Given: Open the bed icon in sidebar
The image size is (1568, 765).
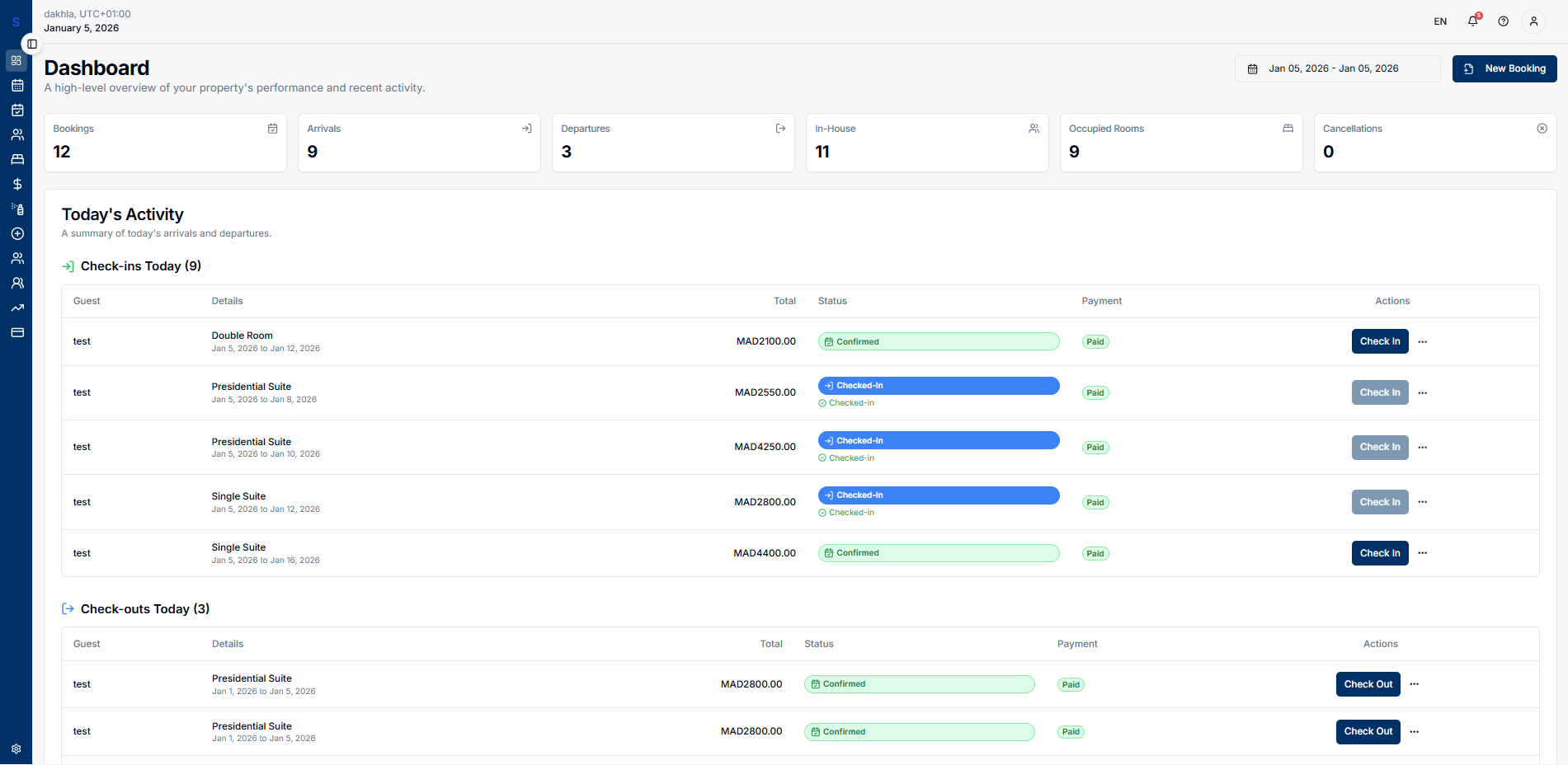Looking at the screenshot, I should click(x=16, y=160).
